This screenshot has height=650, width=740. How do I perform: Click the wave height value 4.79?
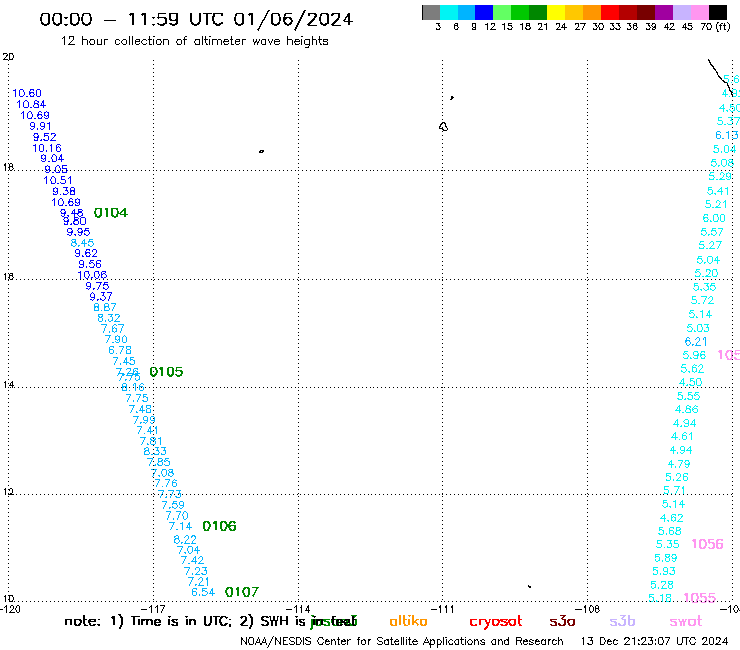pyautogui.click(x=679, y=464)
